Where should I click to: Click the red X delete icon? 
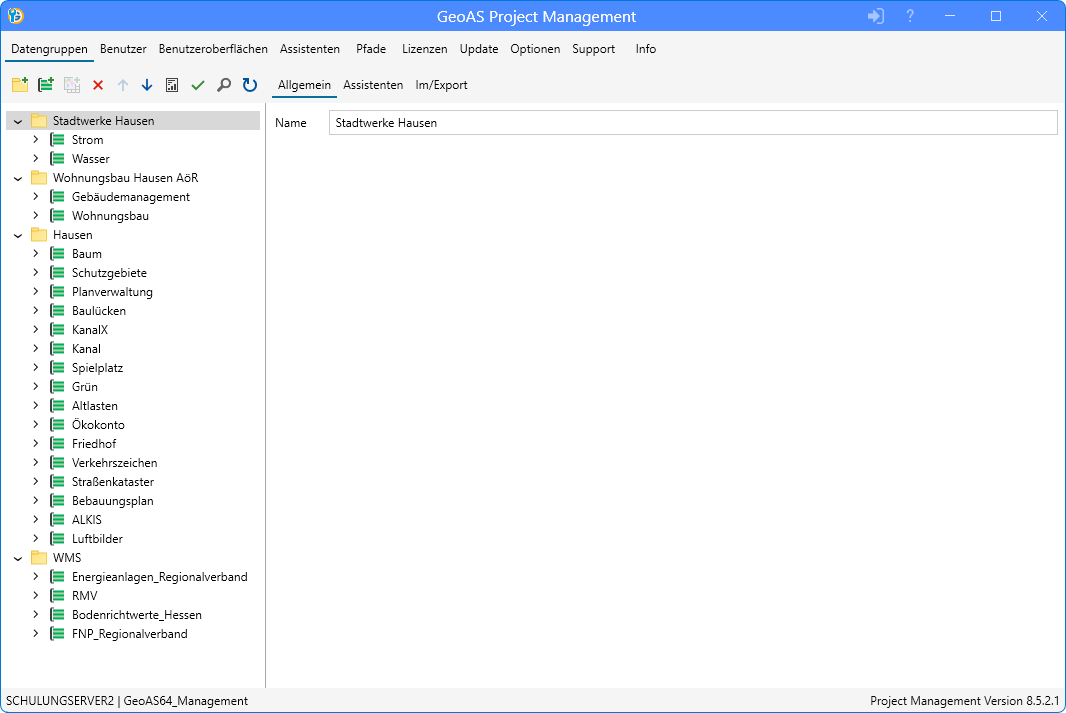click(98, 85)
